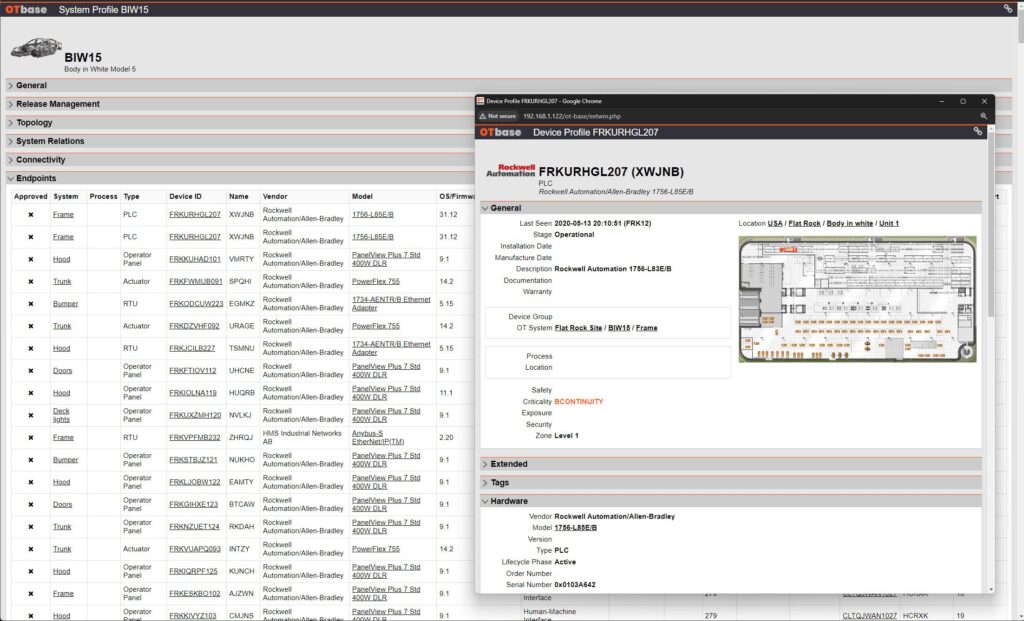Open the Flat Rock Site OT System link
The height and width of the screenshot is (621, 1024).
tap(579, 328)
